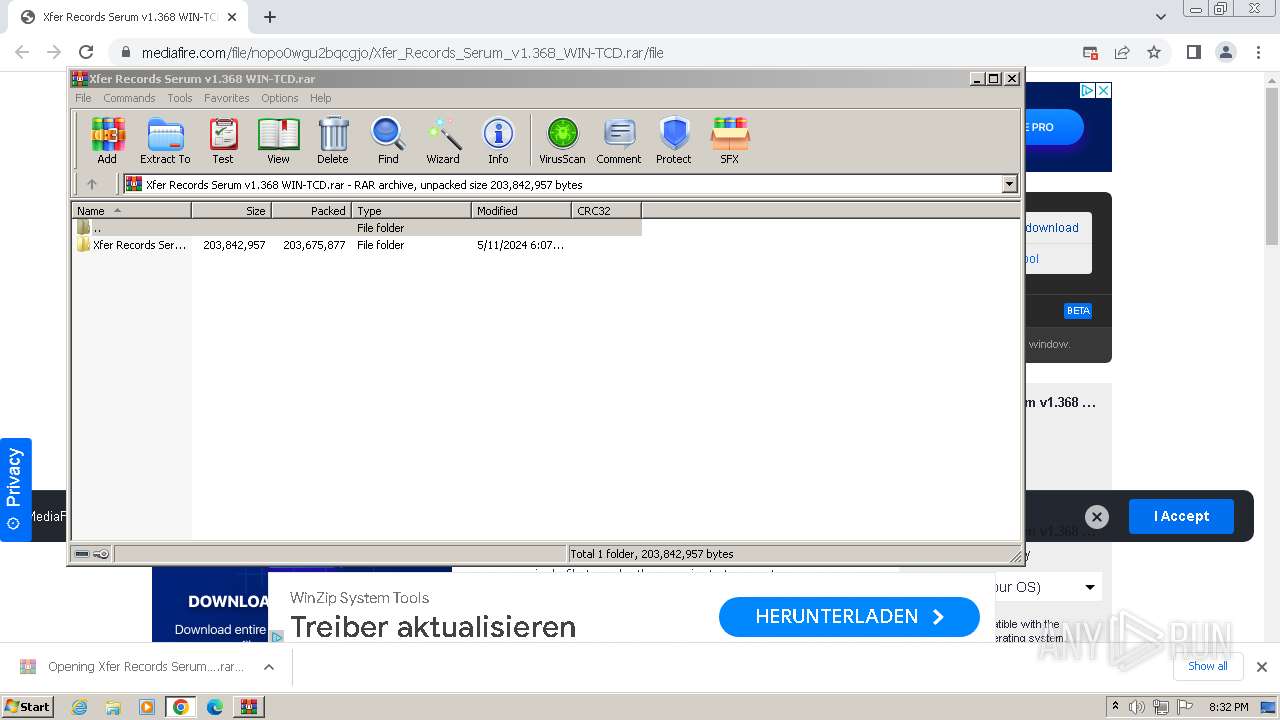The image size is (1280, 720).
Task: Open the Privacy side tab
Action: pyautogui.click(x=14, y=489)
